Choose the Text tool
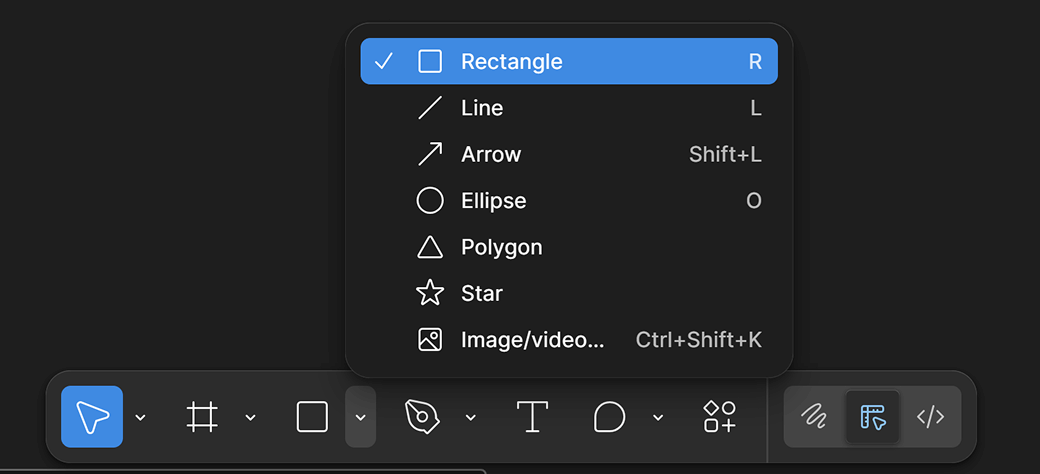 [532, 416]
